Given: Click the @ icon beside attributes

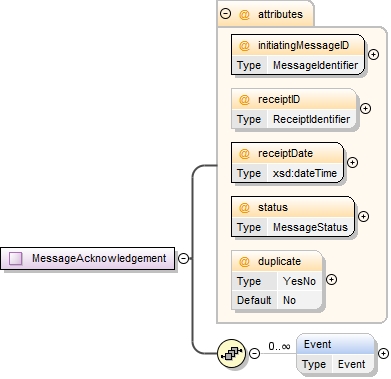Looking at the screenshot, I should point(244,14).
